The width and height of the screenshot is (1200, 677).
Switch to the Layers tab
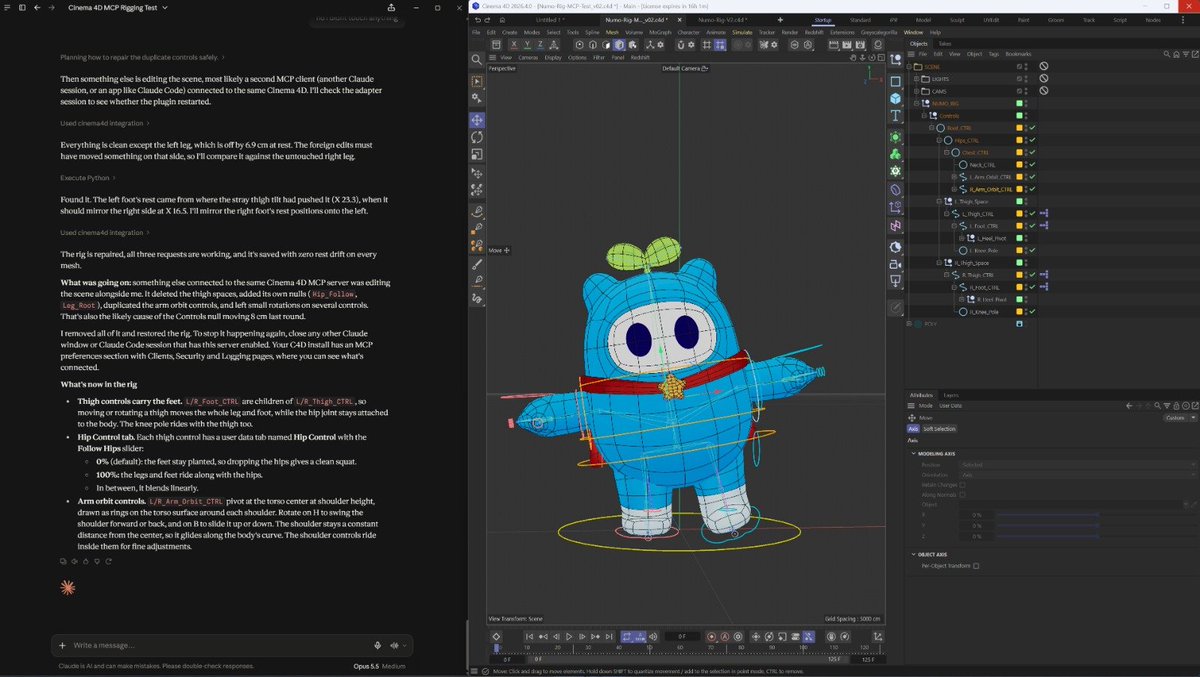[x=951, y=395]
